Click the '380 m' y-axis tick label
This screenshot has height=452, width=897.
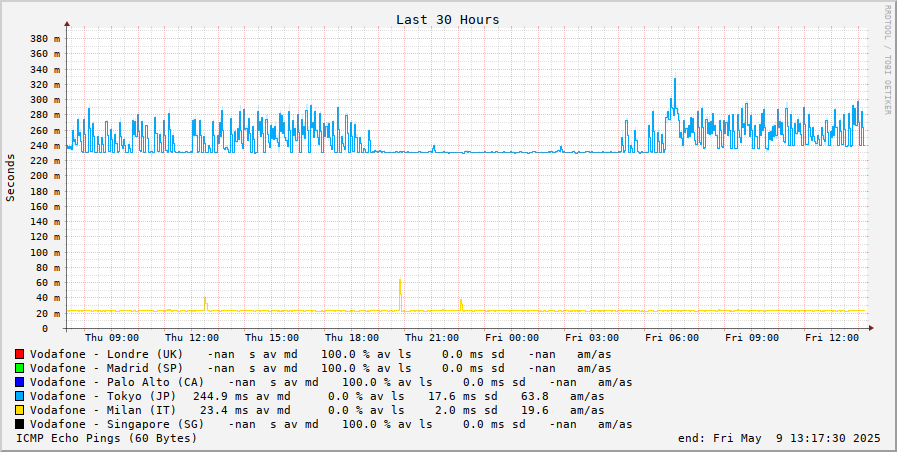(44, 39)
